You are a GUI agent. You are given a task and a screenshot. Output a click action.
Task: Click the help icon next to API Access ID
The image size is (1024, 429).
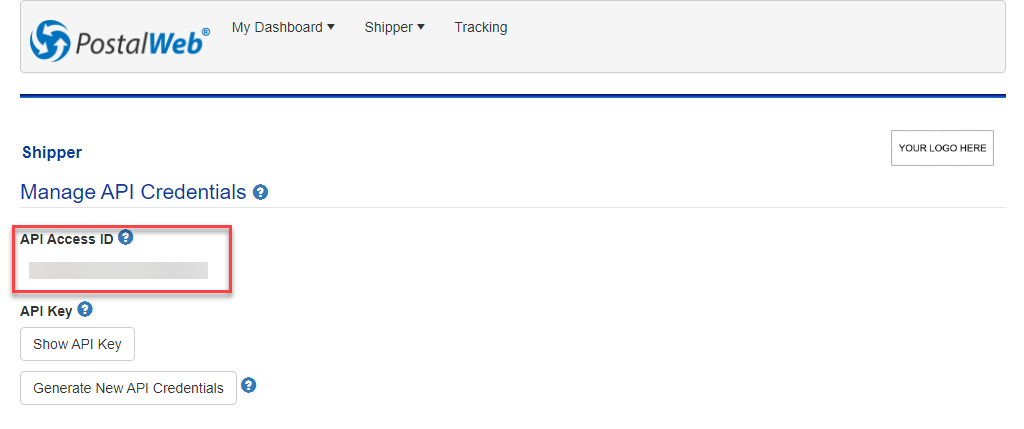[125, 238]
